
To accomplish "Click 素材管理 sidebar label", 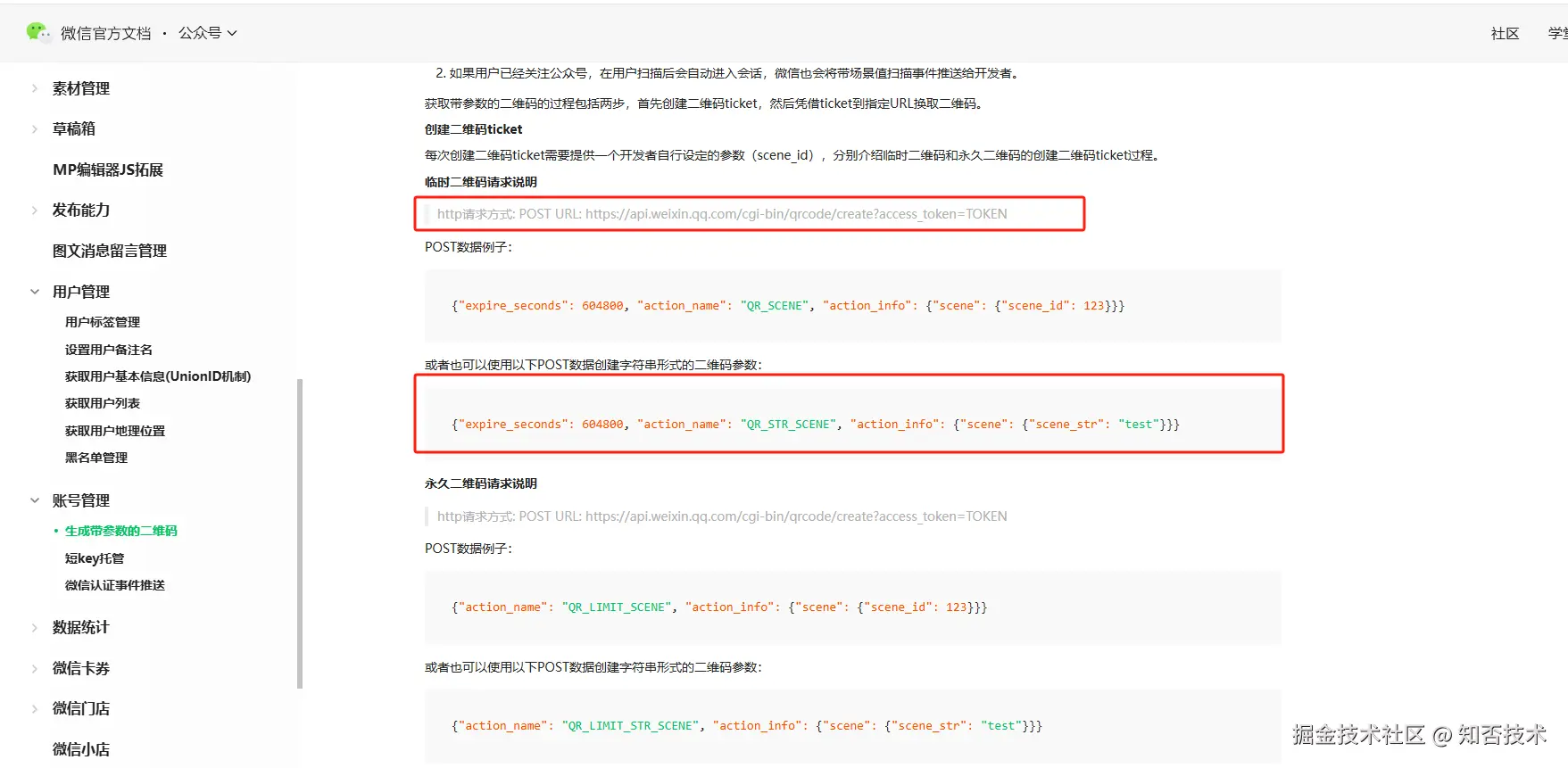I will click(x=81, y=88).
